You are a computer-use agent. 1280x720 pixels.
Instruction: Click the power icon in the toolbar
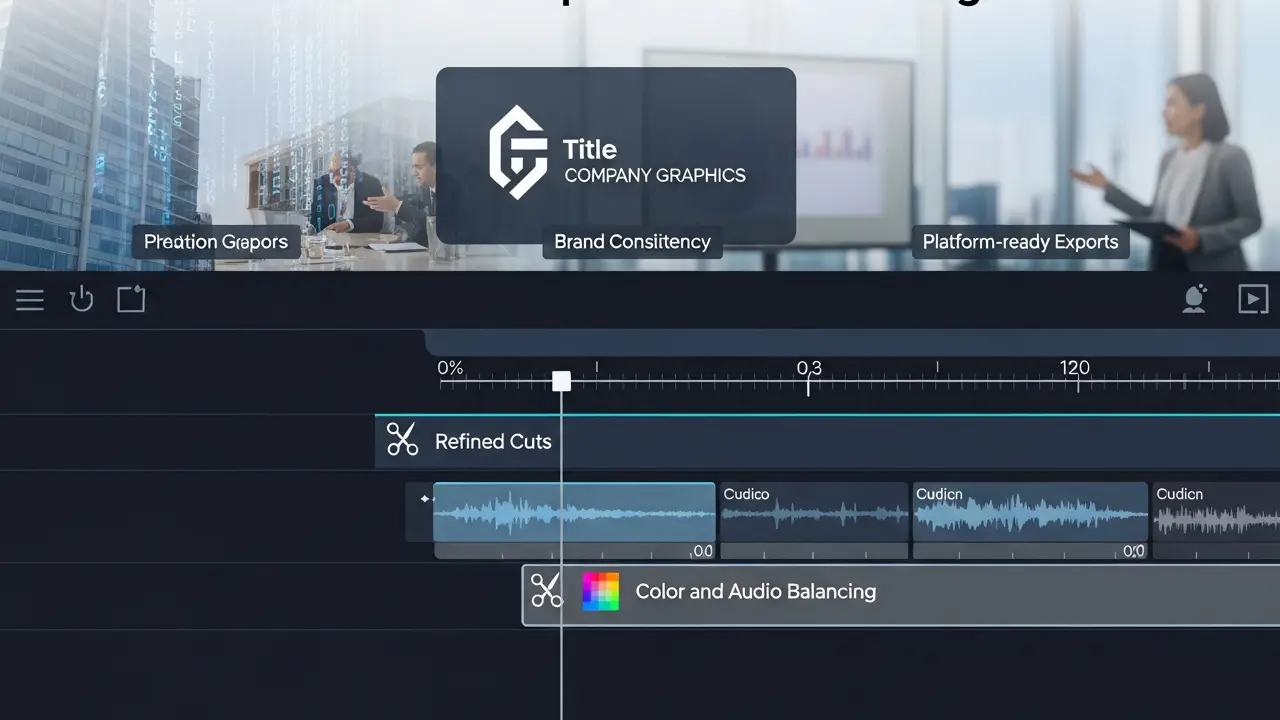pyautogui.click(x=81, y=299)
